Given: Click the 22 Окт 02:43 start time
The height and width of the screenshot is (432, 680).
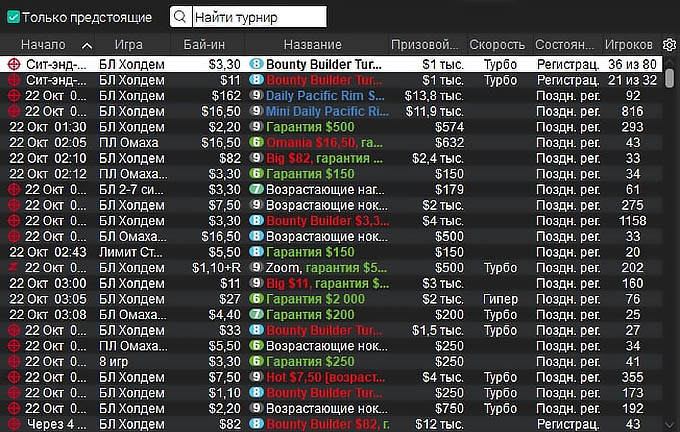Looking at the screenshot, I should coord(48,252).
